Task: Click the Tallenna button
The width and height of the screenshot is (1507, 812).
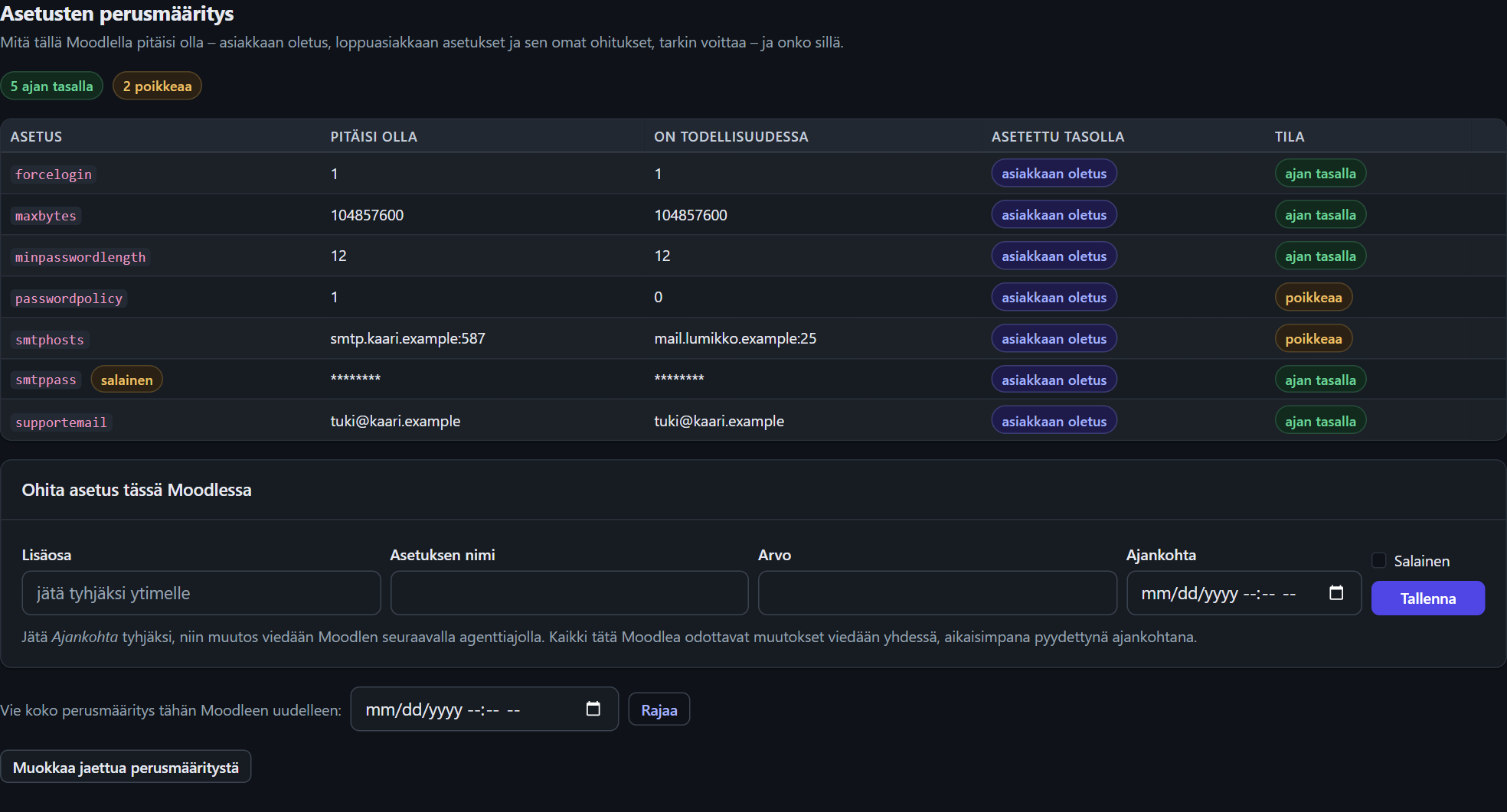Action: point(1428,598)
